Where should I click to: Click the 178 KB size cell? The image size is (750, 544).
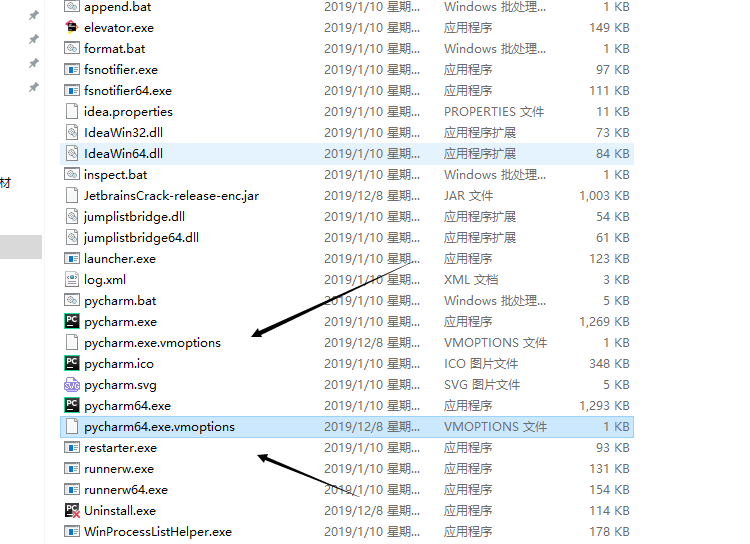[609, 532]
